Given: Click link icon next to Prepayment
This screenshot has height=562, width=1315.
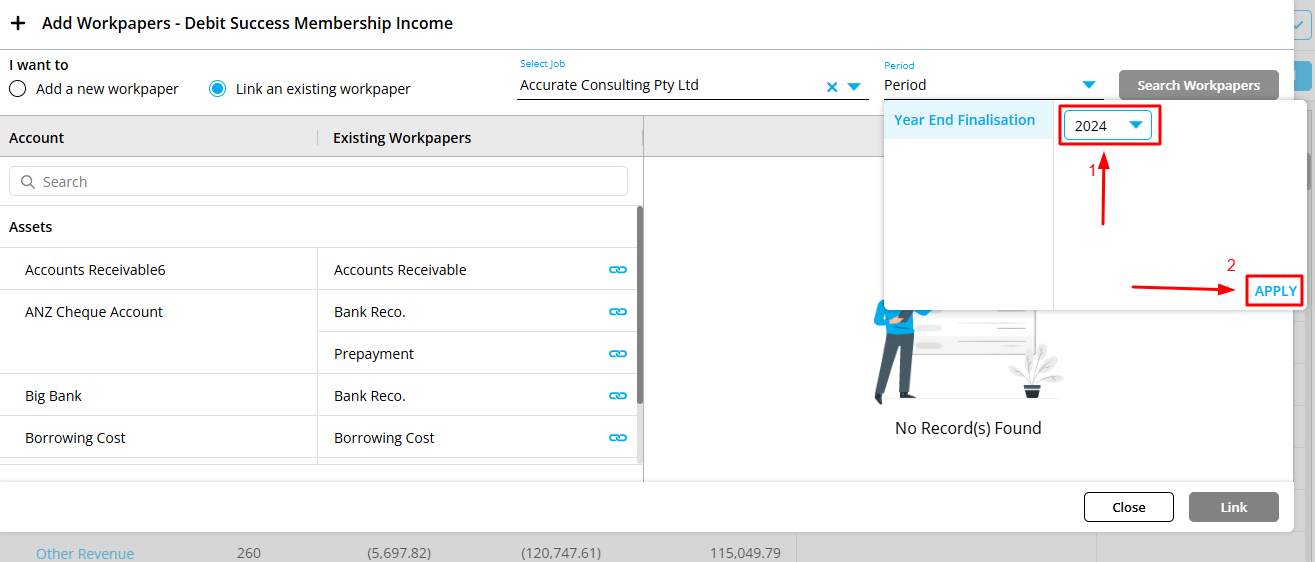Looking at the screenshot, I should [618, 354].
